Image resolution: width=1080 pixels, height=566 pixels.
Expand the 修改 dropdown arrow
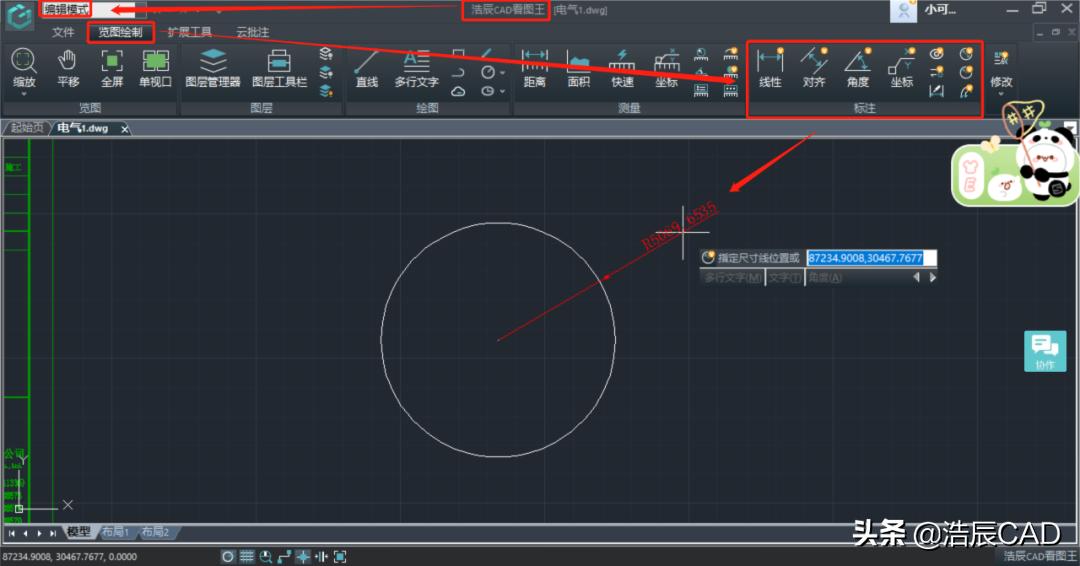coord(1001,94)
